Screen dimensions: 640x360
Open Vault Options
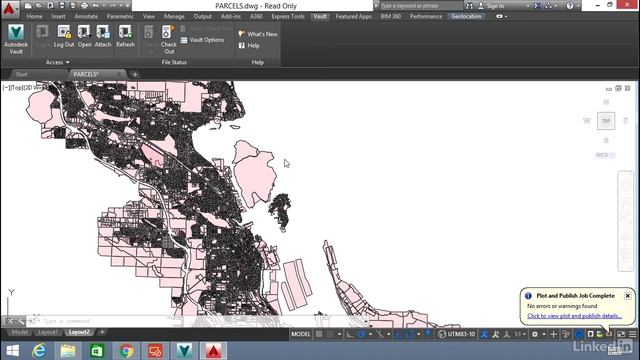pyautogui.click(x=202, y=40)
